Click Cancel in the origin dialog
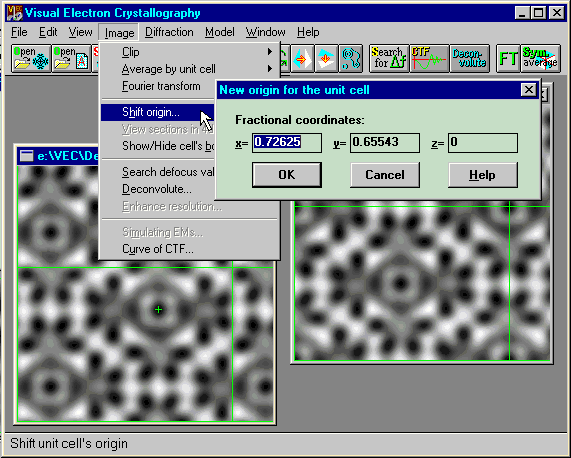The width and height of the screenshot is (571, 458). 385,175
